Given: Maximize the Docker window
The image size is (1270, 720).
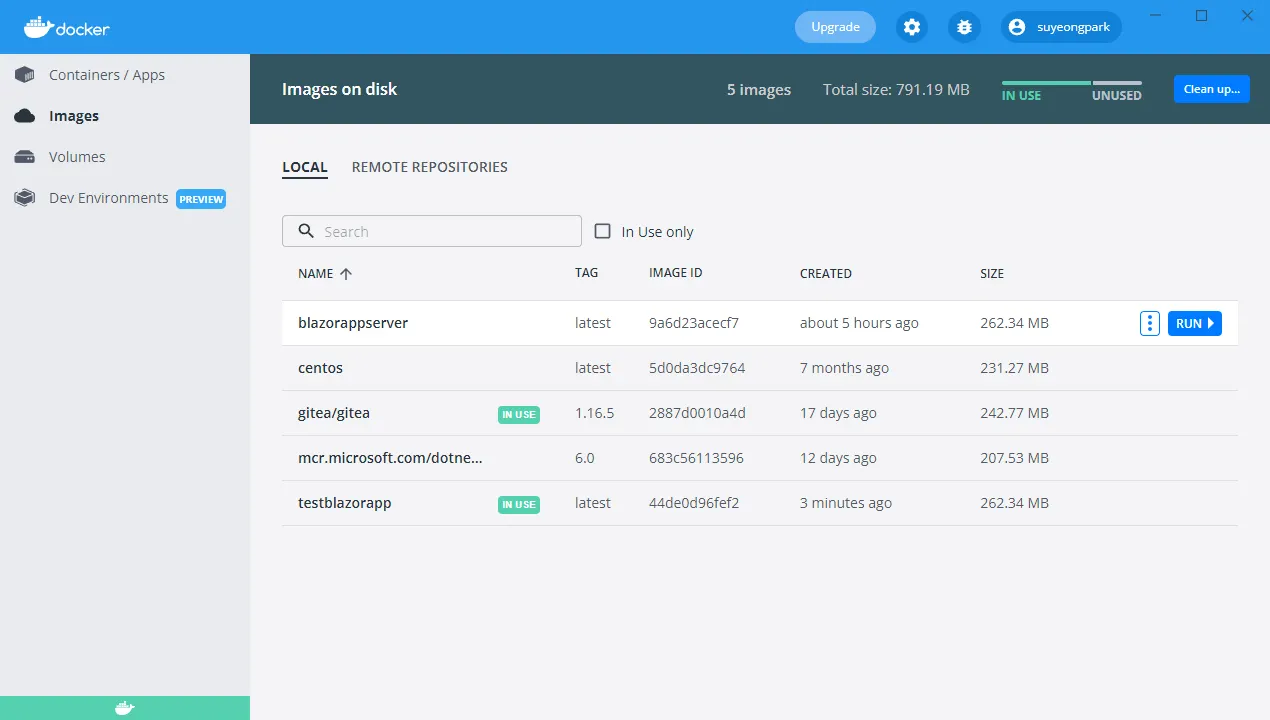Looking at the screenshot, I should coord(1202,15).
